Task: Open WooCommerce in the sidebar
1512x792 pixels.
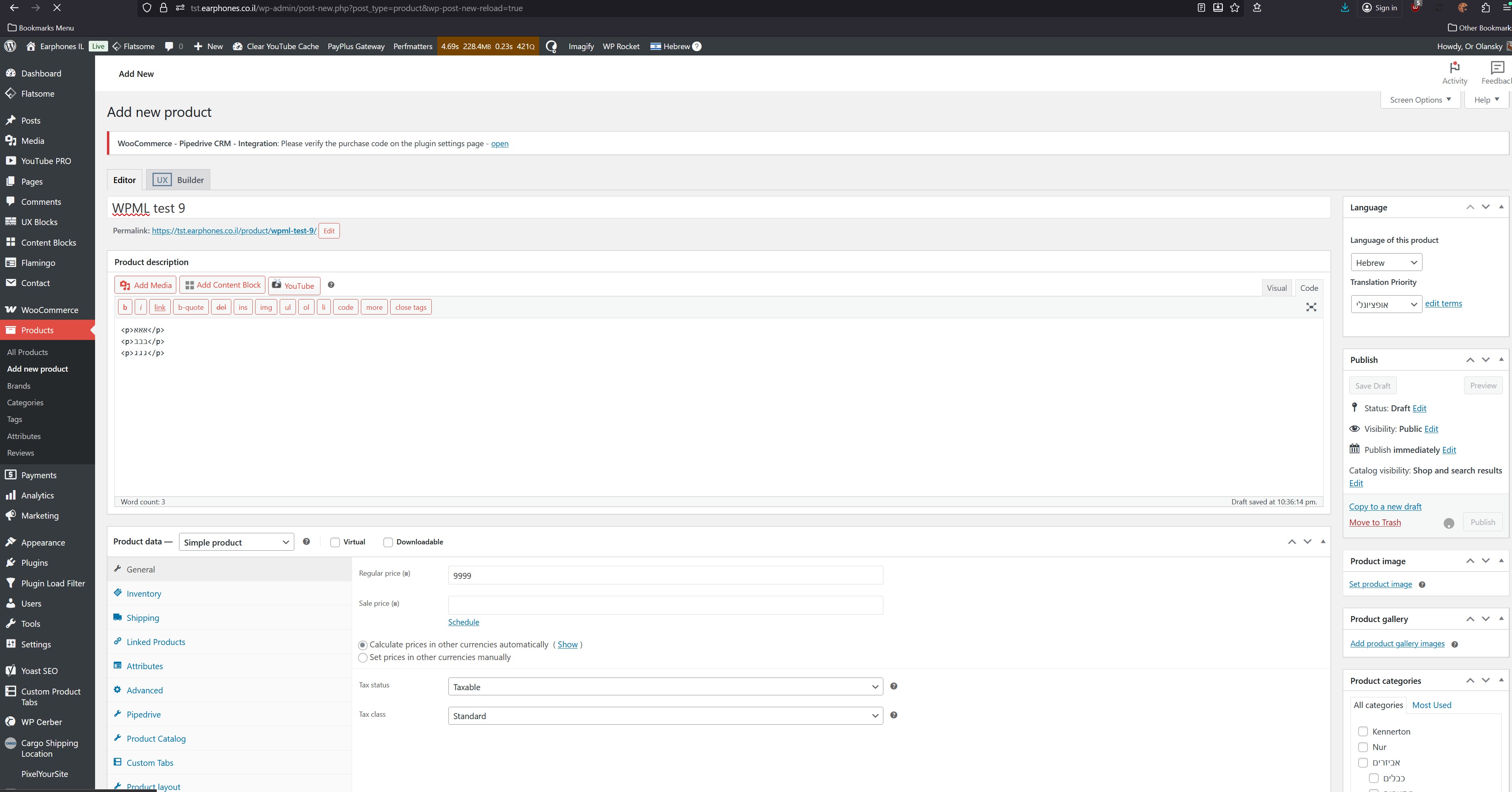Action: 49,309
